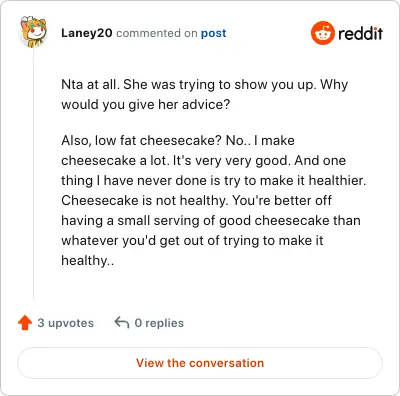The image size is (400, 396).
Task: Select the '0 replies' count label
Action: pos(159,323)
